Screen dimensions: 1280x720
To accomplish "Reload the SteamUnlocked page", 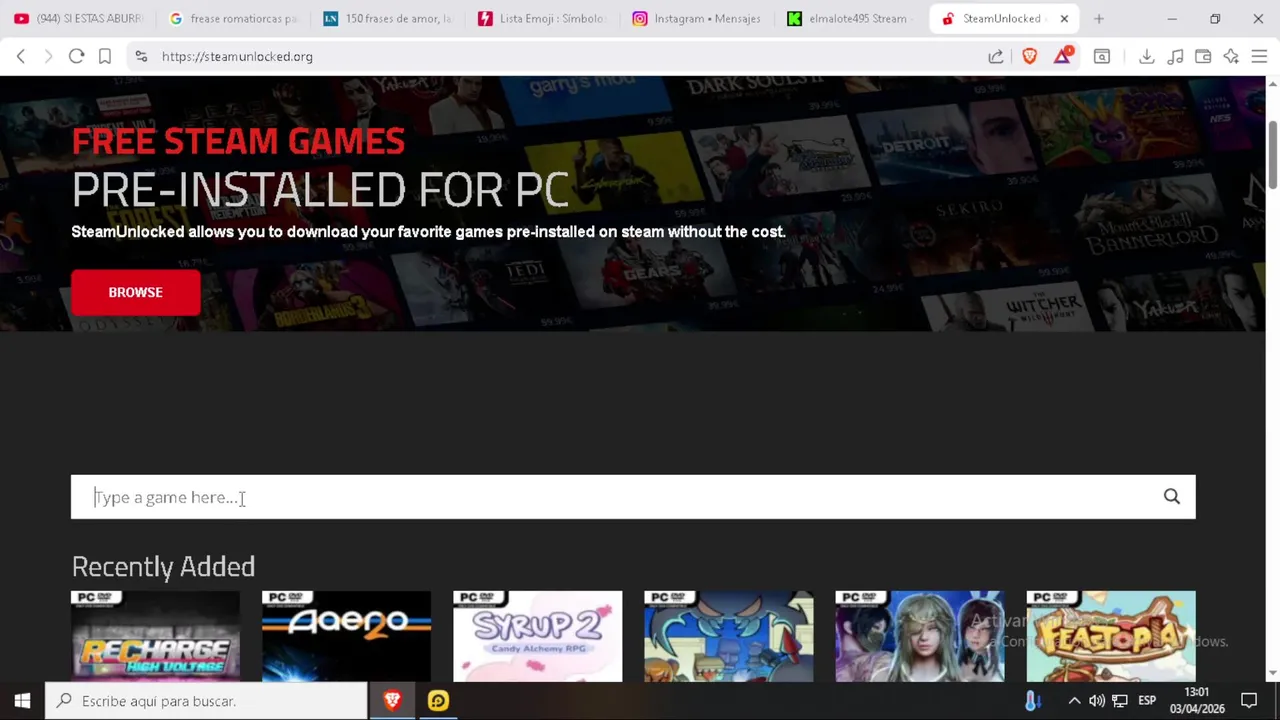I will (x=76, y=57).
